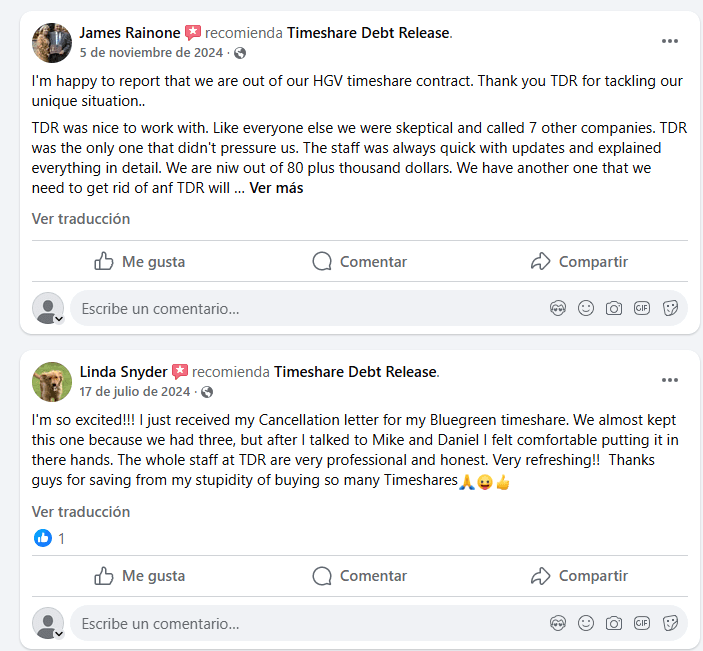Open James Rainone's profile picture

[52, 43]
